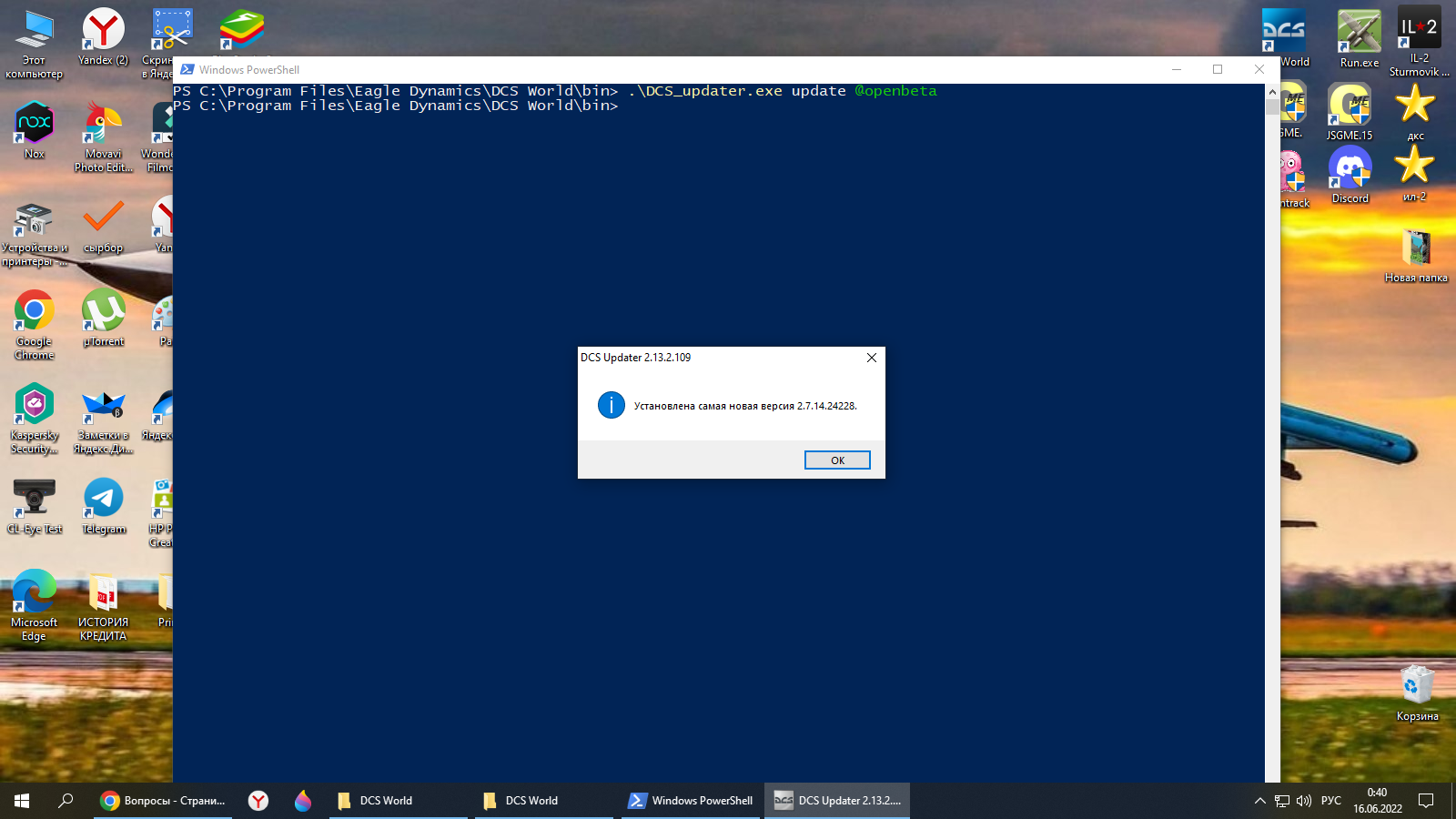Click the blue information icon in dialog
This screenshot has height=819, width=1456.
(612, 405)
